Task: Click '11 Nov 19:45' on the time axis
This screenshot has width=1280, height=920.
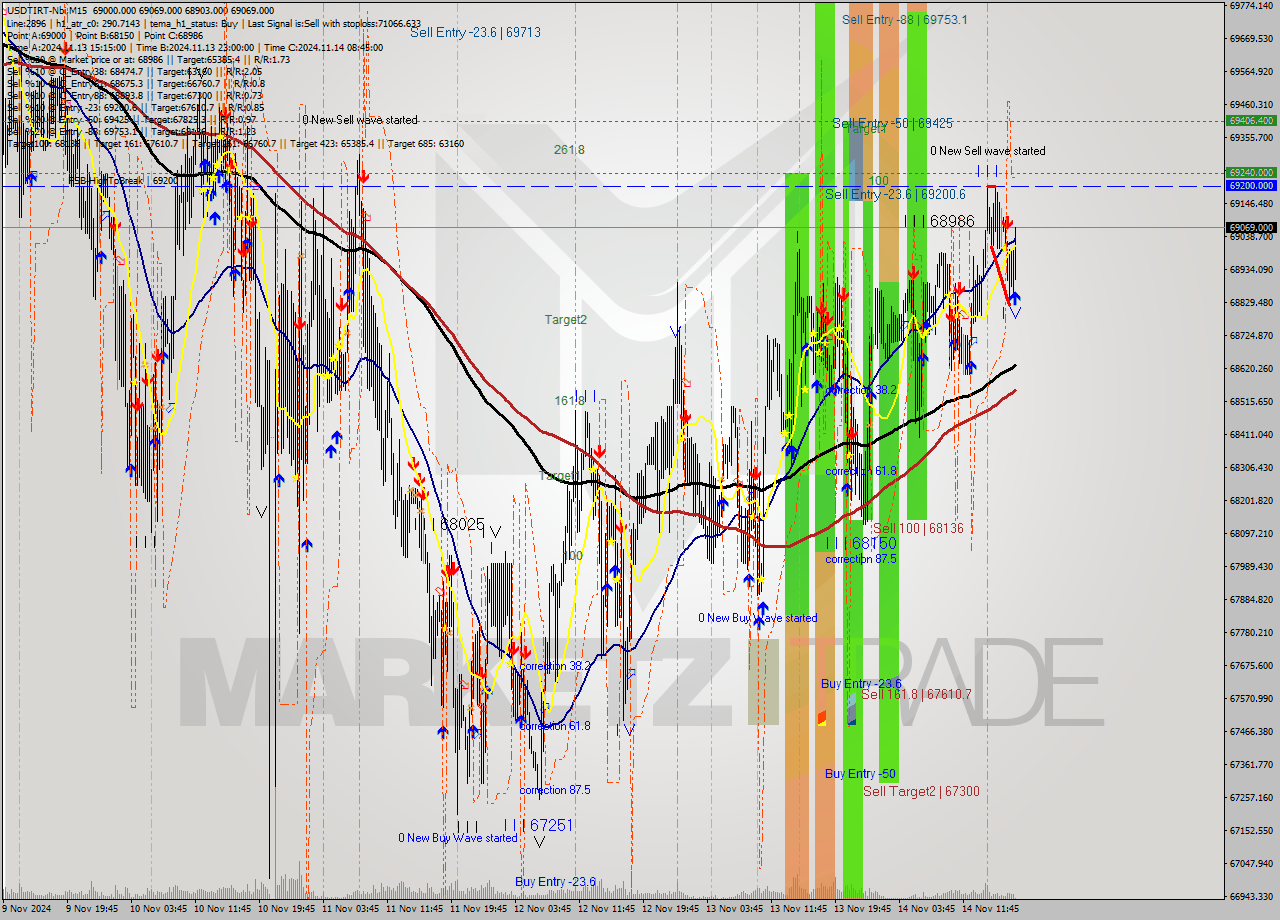Action: point(477,910)
